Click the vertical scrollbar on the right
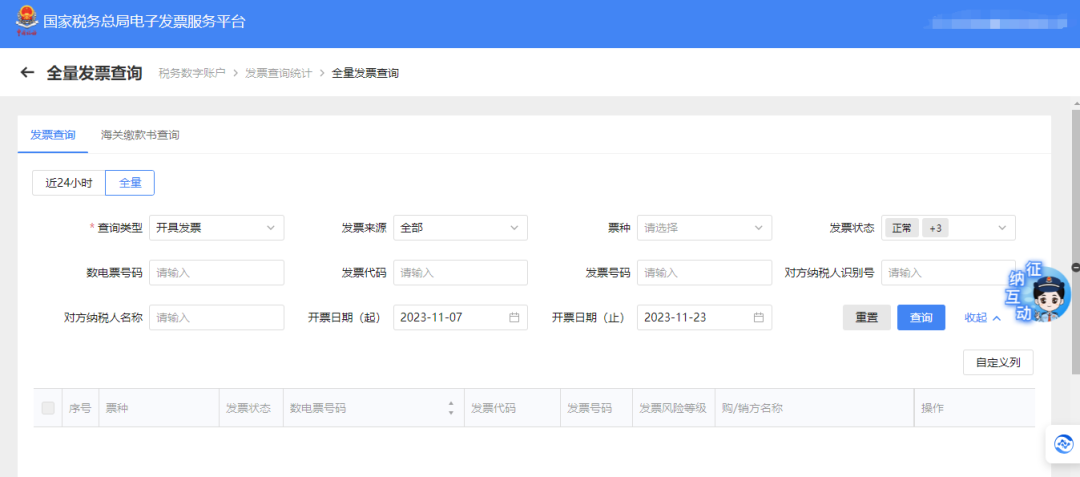Image resolution: width=1080 pixels, height=477 pixels. click(x=1075, y=200)
